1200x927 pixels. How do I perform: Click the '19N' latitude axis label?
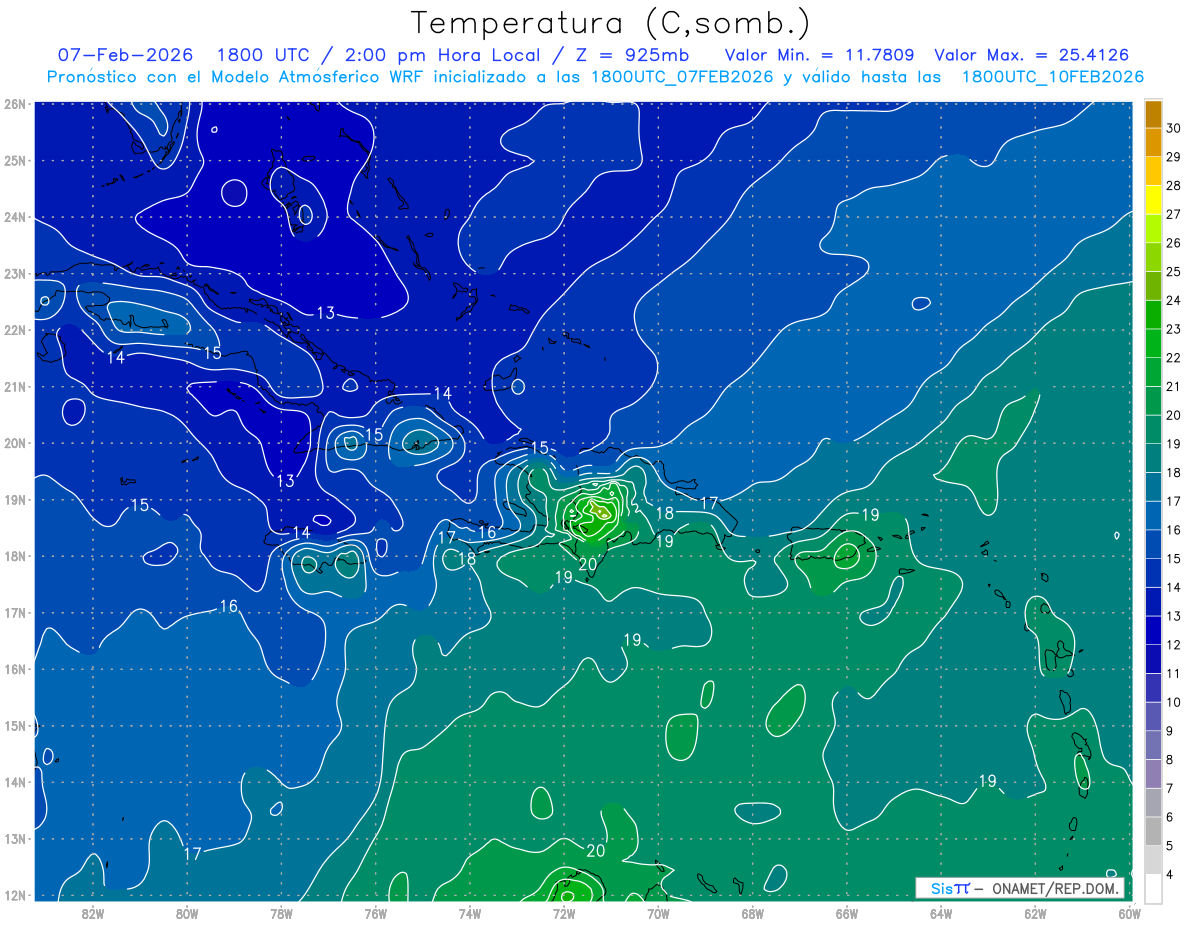point(15,500)
